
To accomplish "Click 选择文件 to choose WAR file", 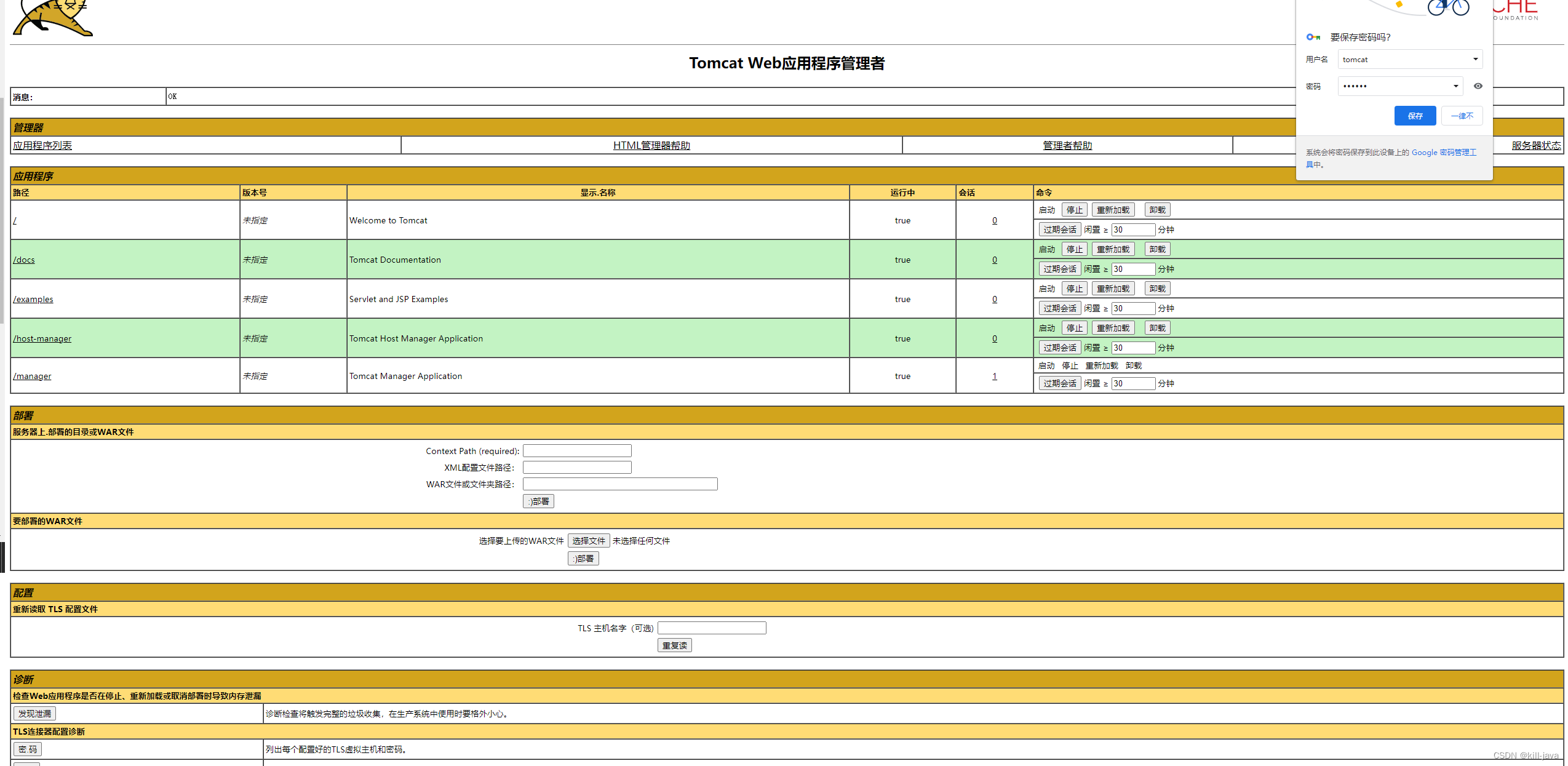I will [x=589, y=541].
